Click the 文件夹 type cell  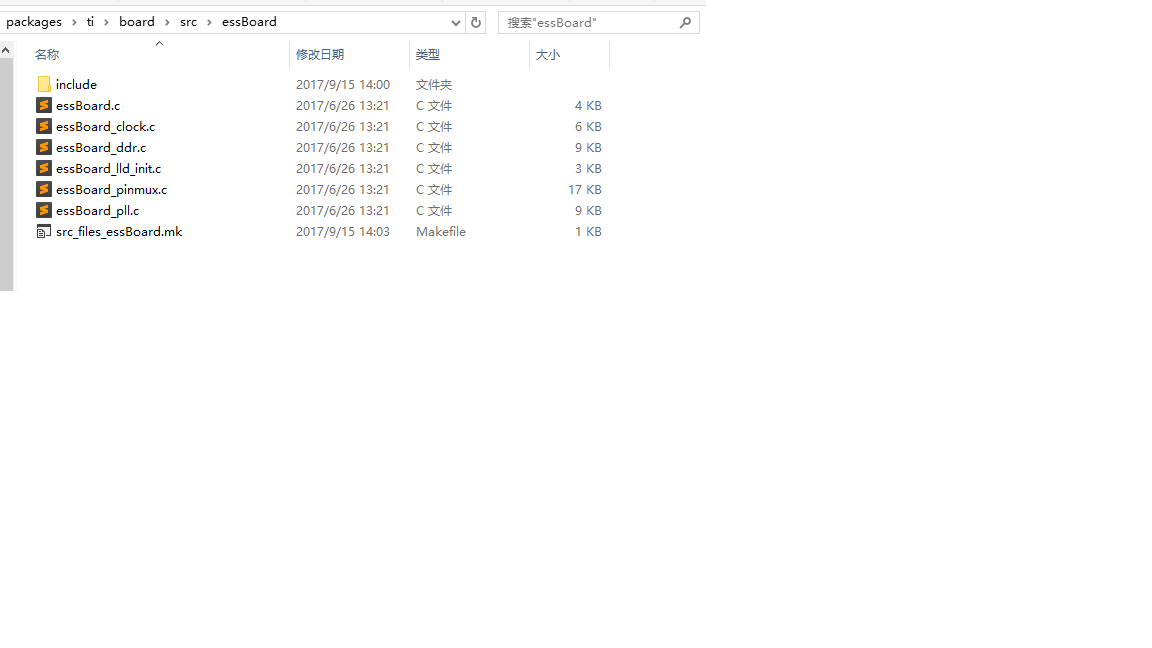(x=433, y=84)
